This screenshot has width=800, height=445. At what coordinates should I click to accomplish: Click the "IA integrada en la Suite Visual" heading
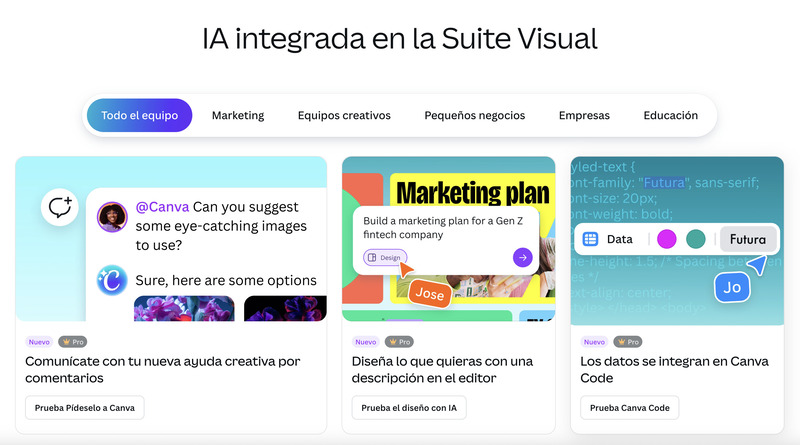pos(400,39)
